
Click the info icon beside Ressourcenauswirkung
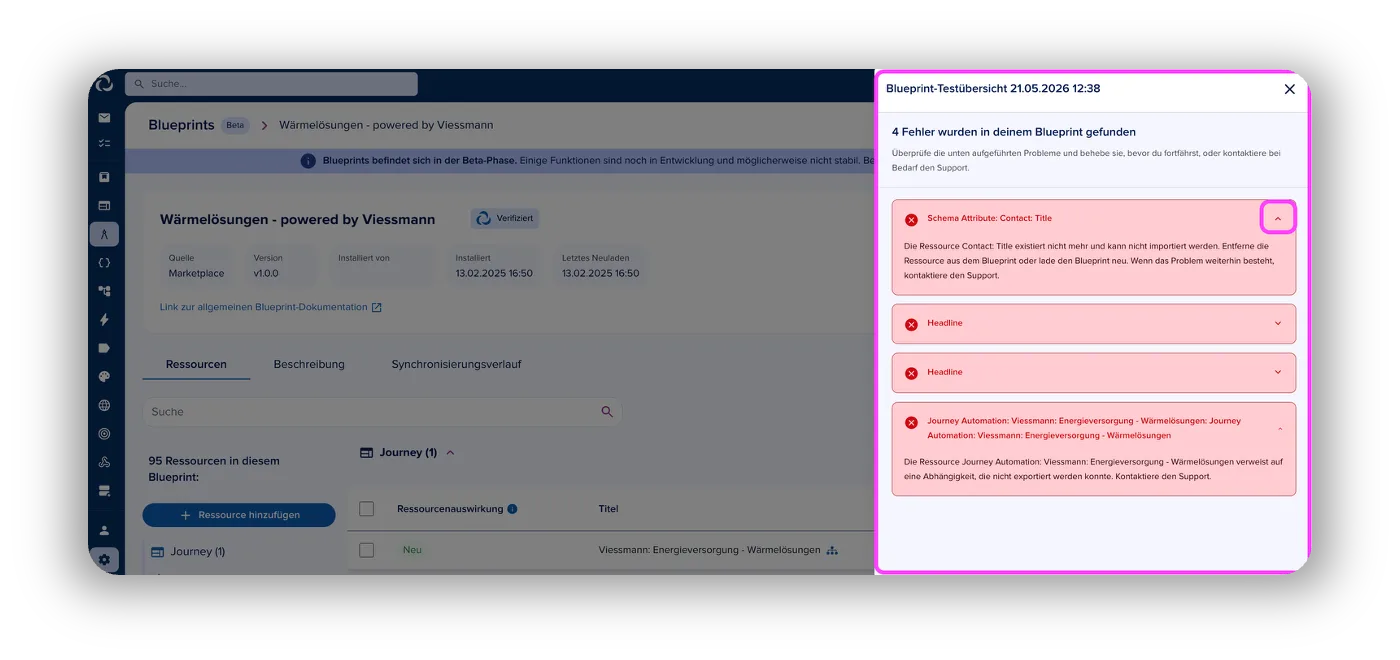(x=512, y=509)
